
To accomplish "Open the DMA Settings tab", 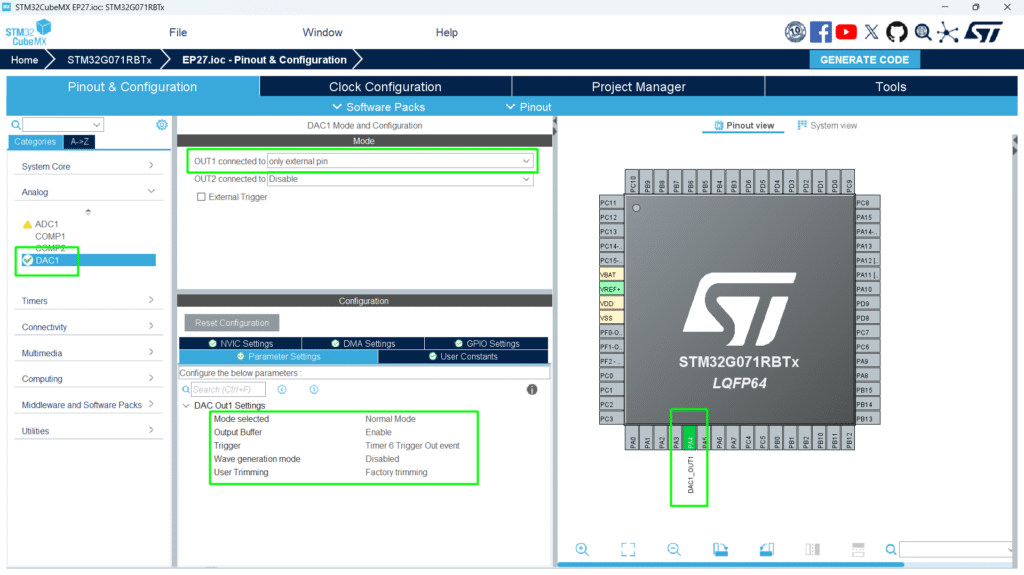I will [362, 343].
